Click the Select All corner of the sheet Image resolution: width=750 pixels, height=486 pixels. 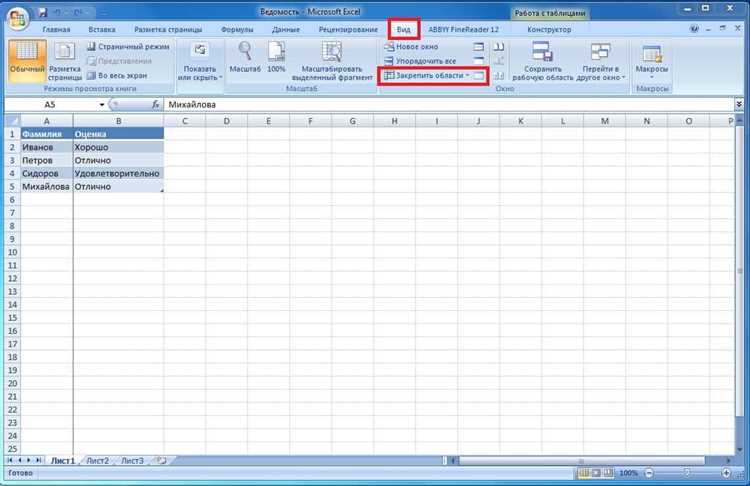click(12, 121)
